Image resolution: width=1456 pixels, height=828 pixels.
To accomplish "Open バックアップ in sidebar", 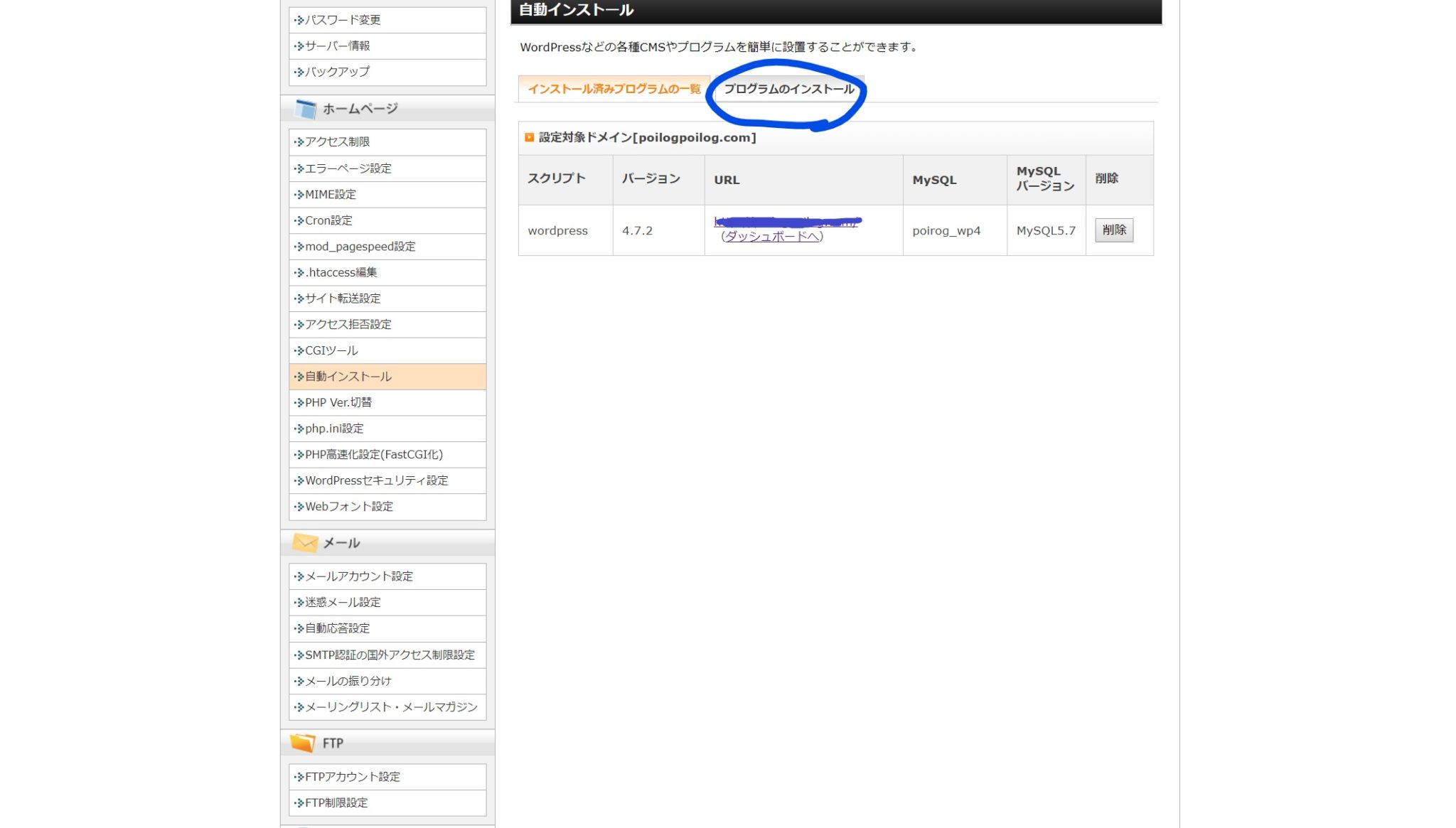I will click(337, 72).
